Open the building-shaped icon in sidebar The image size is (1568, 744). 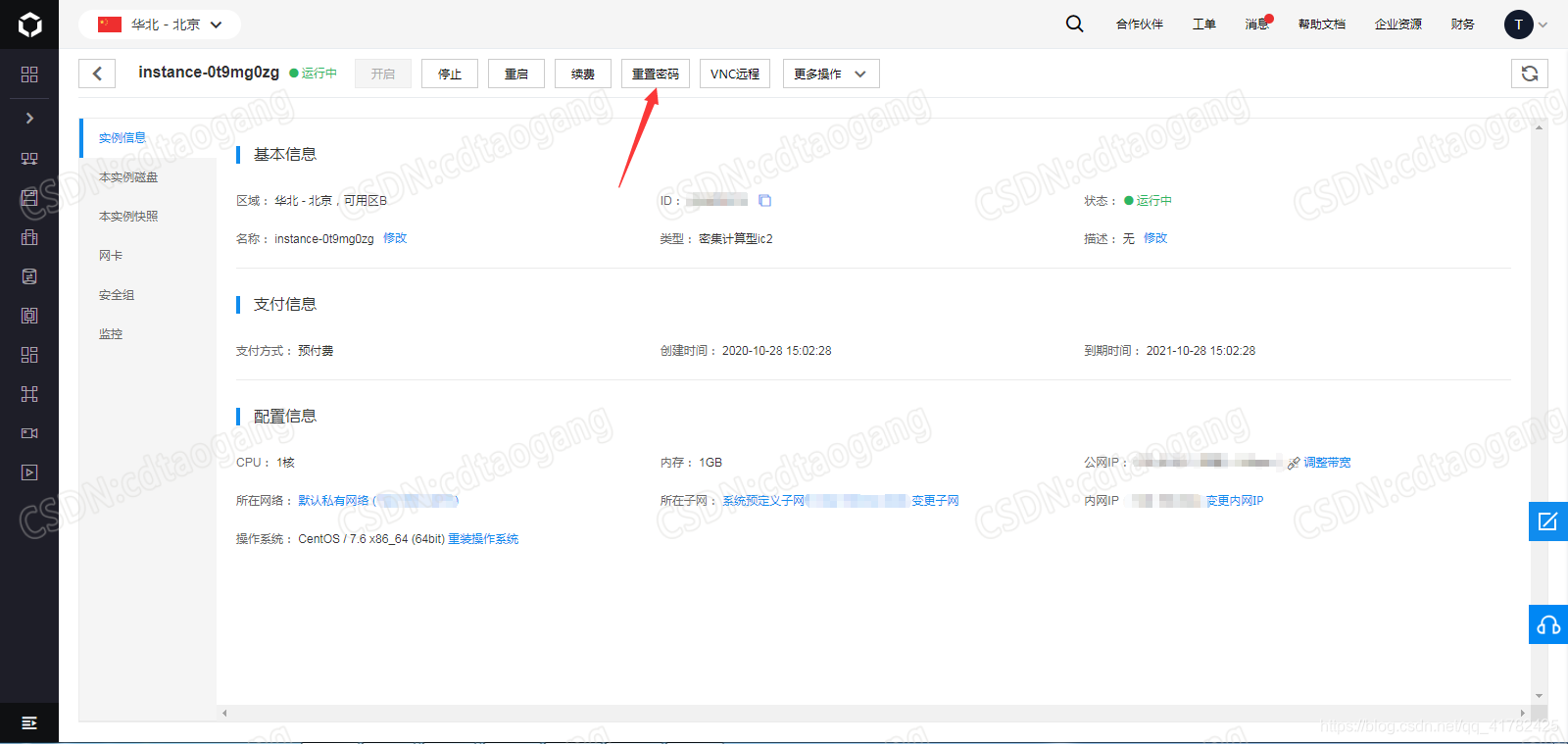point(29,237)
